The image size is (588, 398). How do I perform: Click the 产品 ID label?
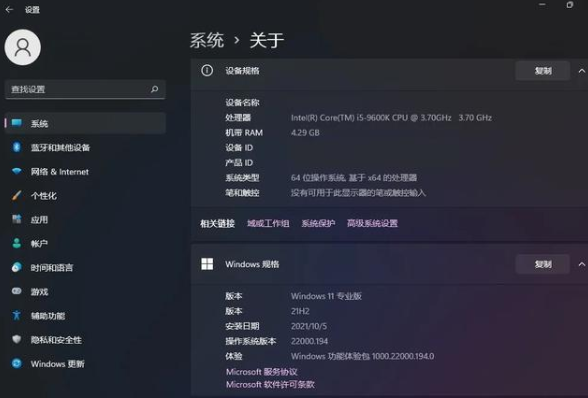point(239,162)
